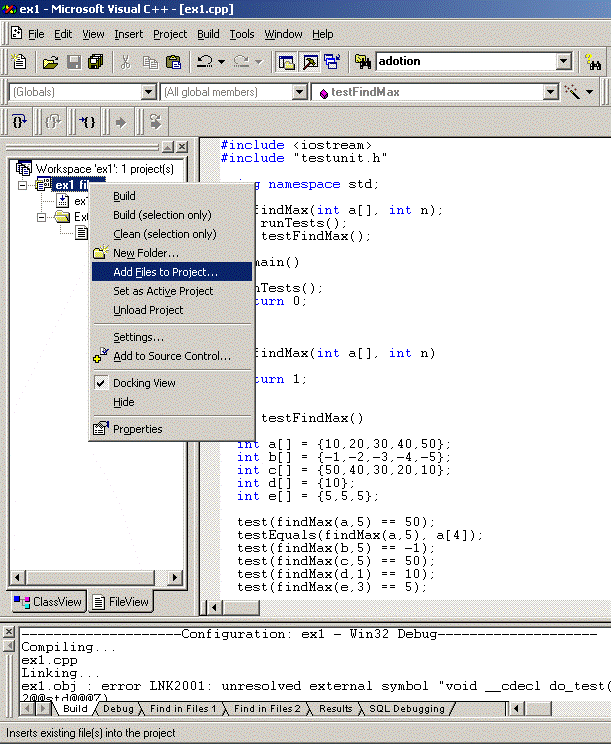Switch to the SQL Debugging output tab
The height and width of the screenshot is (744, 611).
tap(407, 708)
